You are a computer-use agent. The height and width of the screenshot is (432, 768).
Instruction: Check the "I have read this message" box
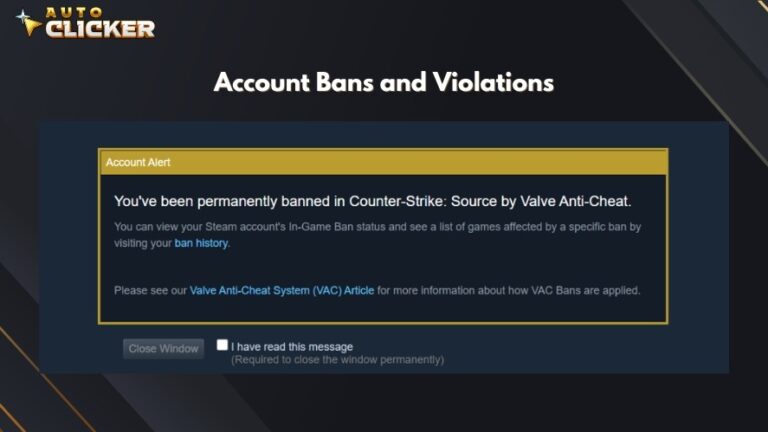click(x=223, y=345)
